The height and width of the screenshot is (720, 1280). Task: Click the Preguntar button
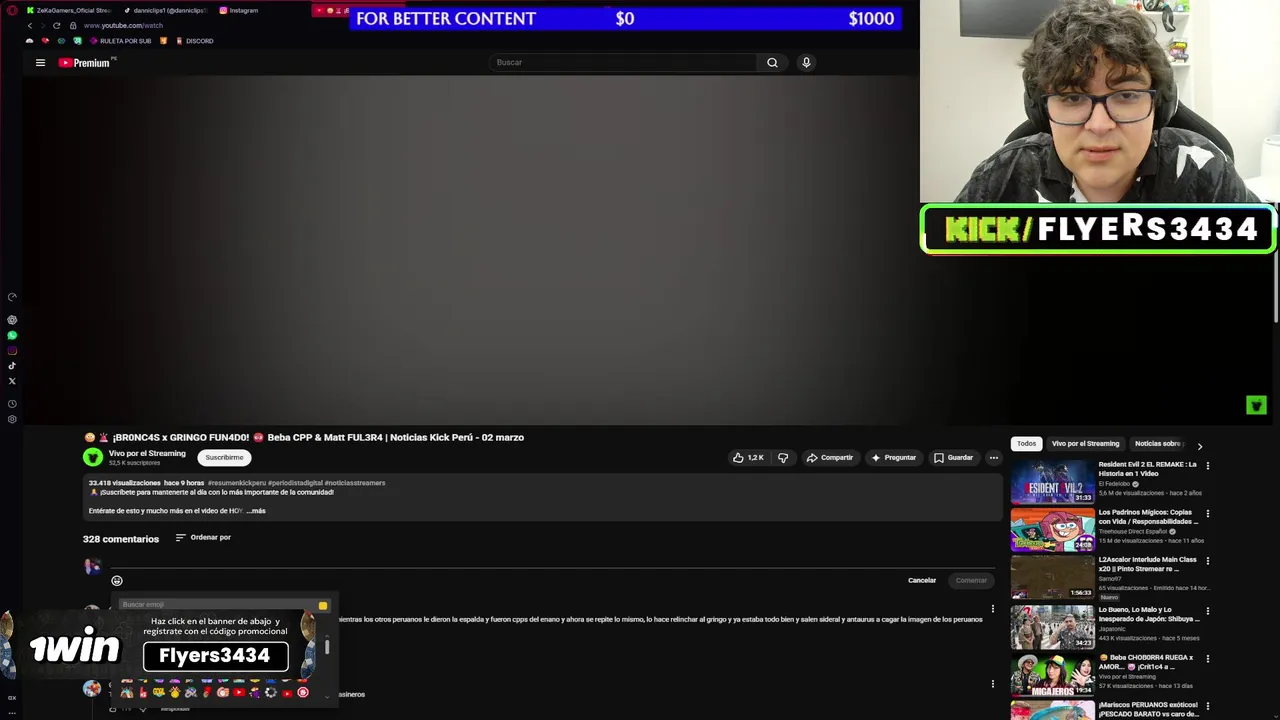coord(893,458)
